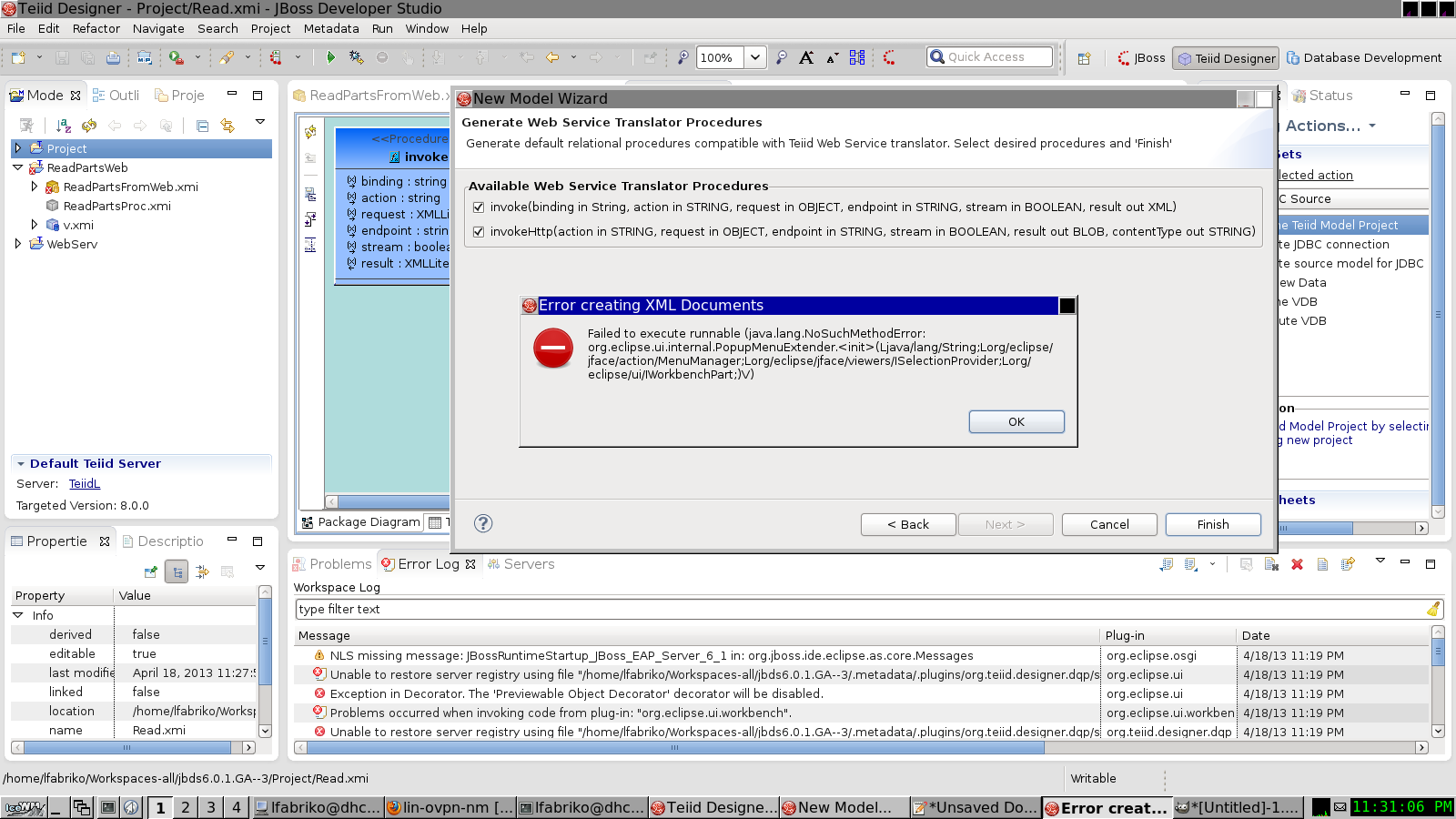Click OK in the error dialog

[x=1016, y=421]
